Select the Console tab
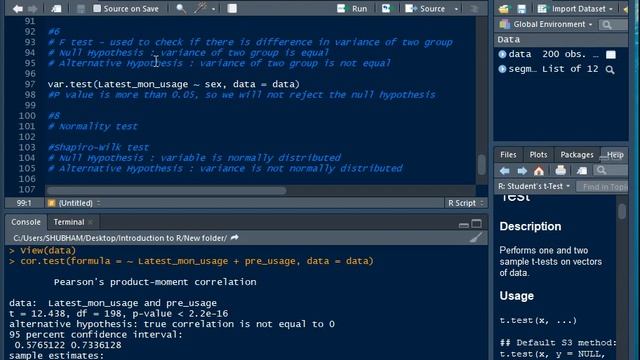This screenshot has height=360, width=640. tap(26, 222)
